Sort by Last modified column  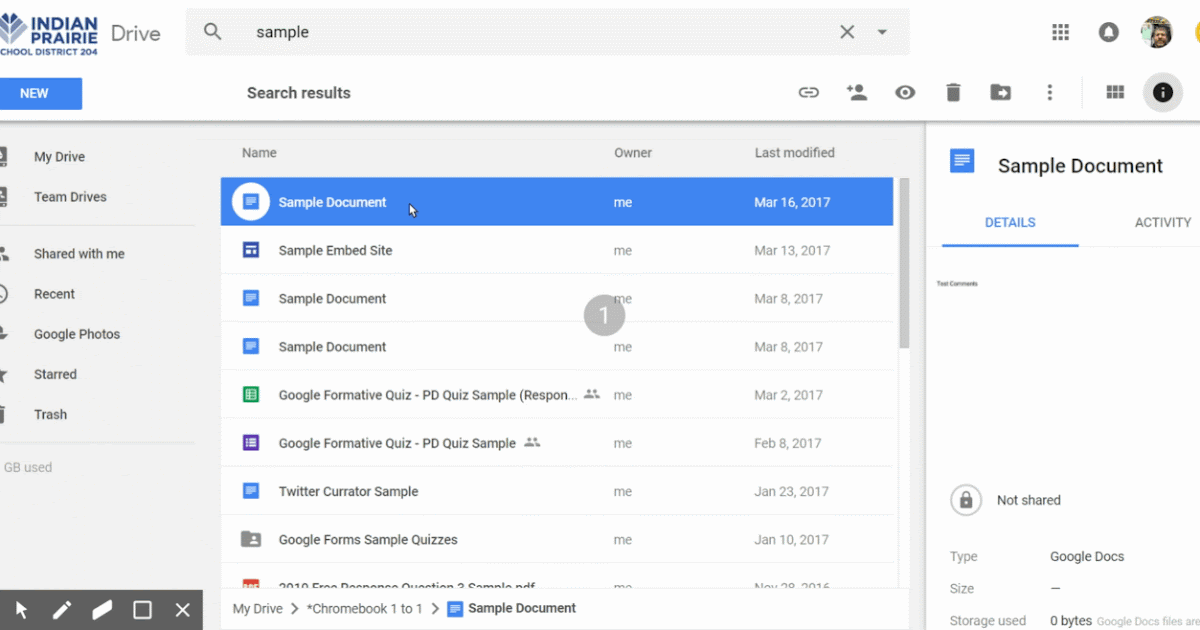(x=795, y=153)
